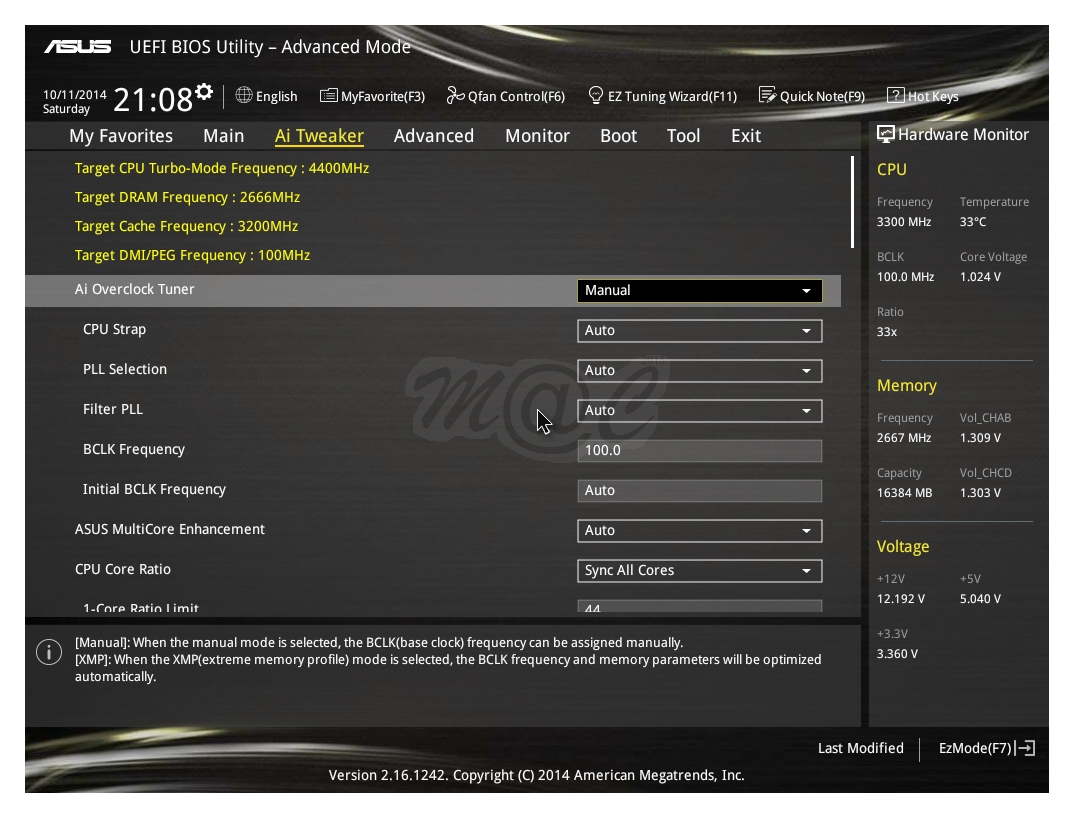This screenshot has height=818, width=1074.
Task: Click the Filter PLL label
Action: tap(113, 409)
